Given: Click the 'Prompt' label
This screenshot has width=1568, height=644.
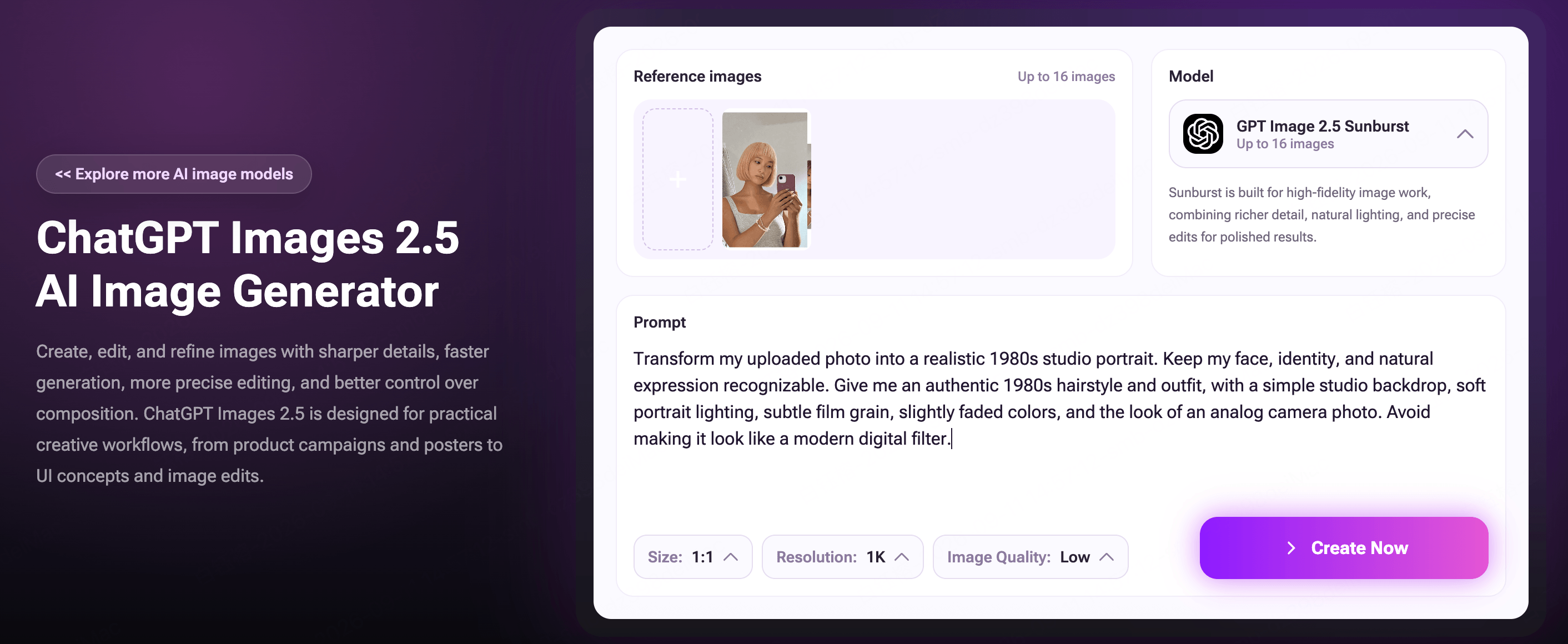Looking at the screenshot, I should coord(659,322).
